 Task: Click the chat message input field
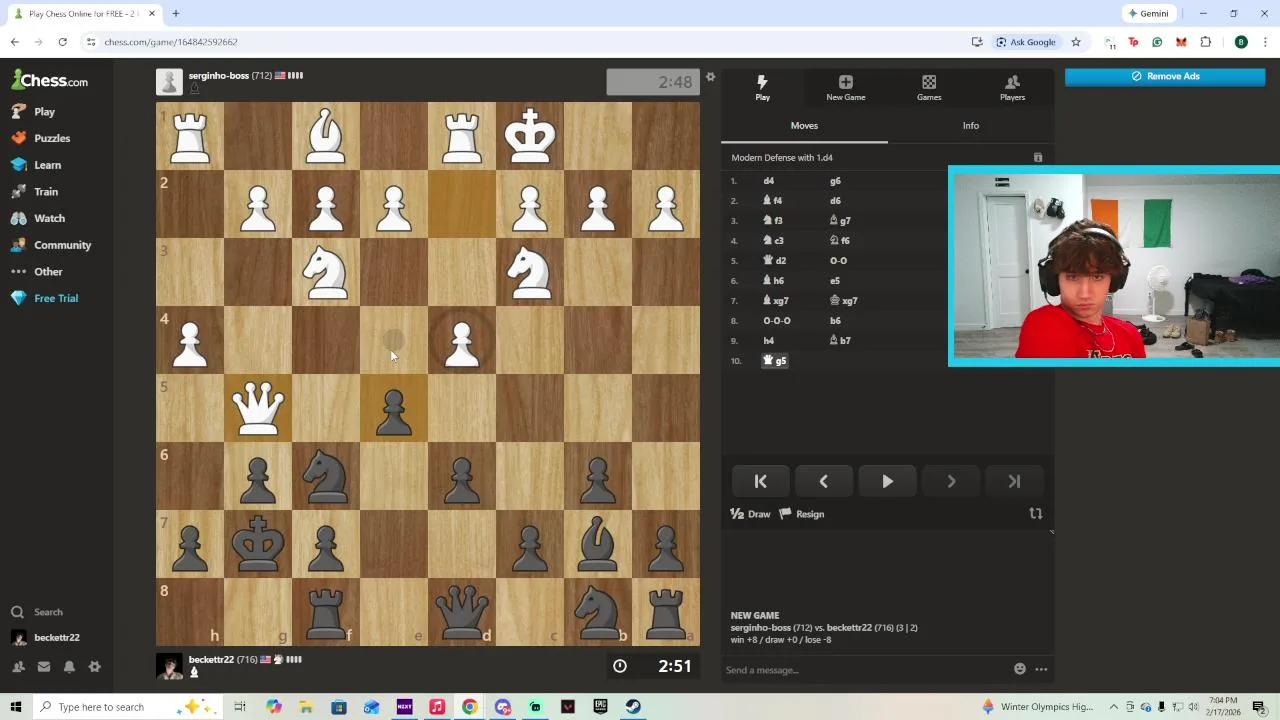(x=865, y=670)
